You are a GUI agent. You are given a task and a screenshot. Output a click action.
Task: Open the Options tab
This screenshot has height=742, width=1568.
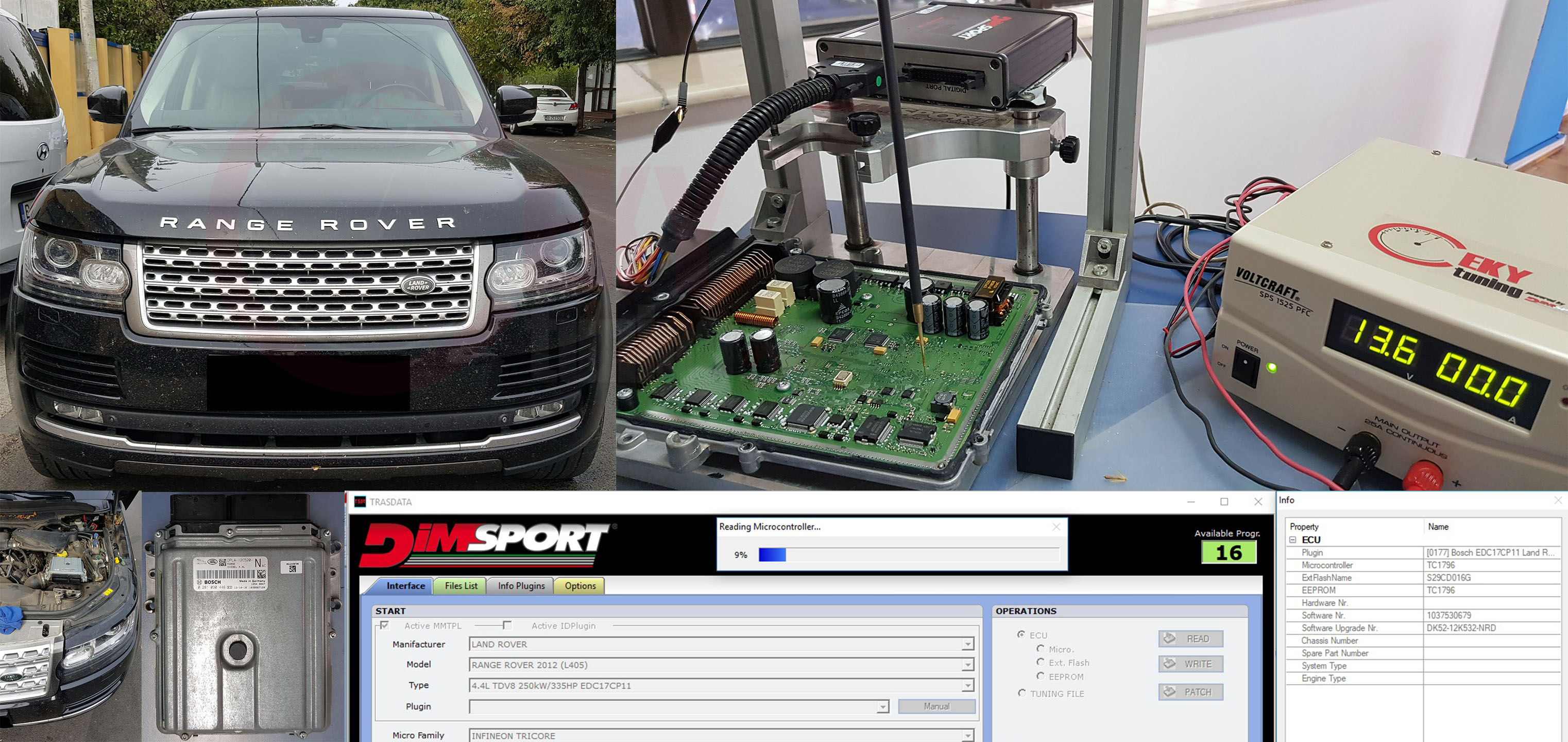point(580,585)
